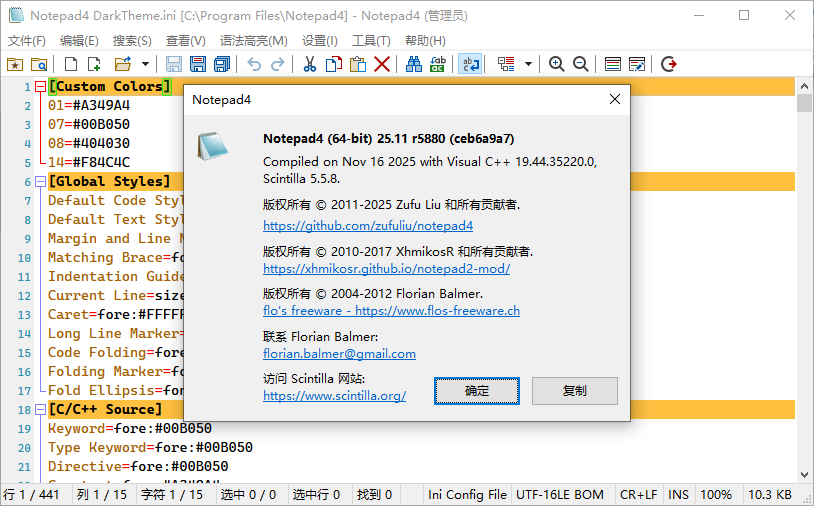Collapse the [C/C++ Source] fold marker

[40, 410]
